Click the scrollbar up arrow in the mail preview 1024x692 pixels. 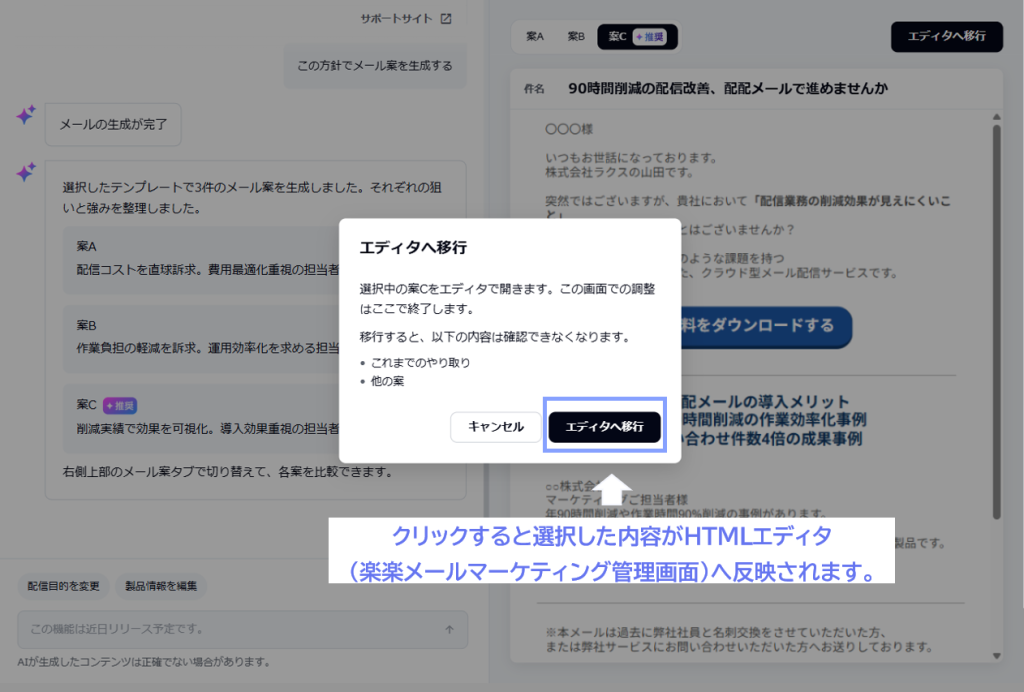point(997,117)
